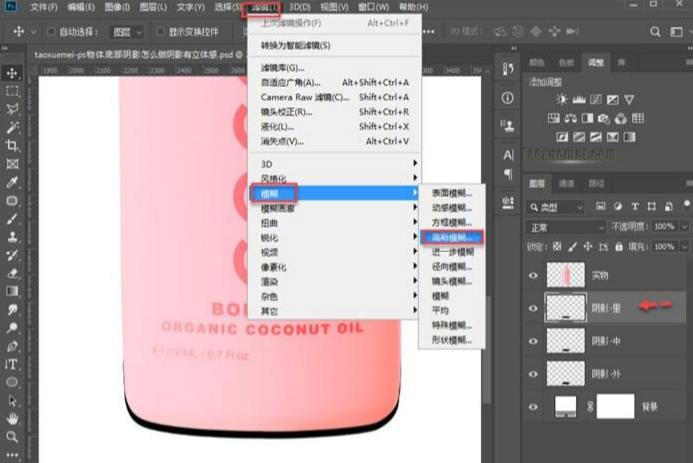The width and height of the screenshot is (693, 463).
Task: Select the Gradient tool
Action: (12, 291)
